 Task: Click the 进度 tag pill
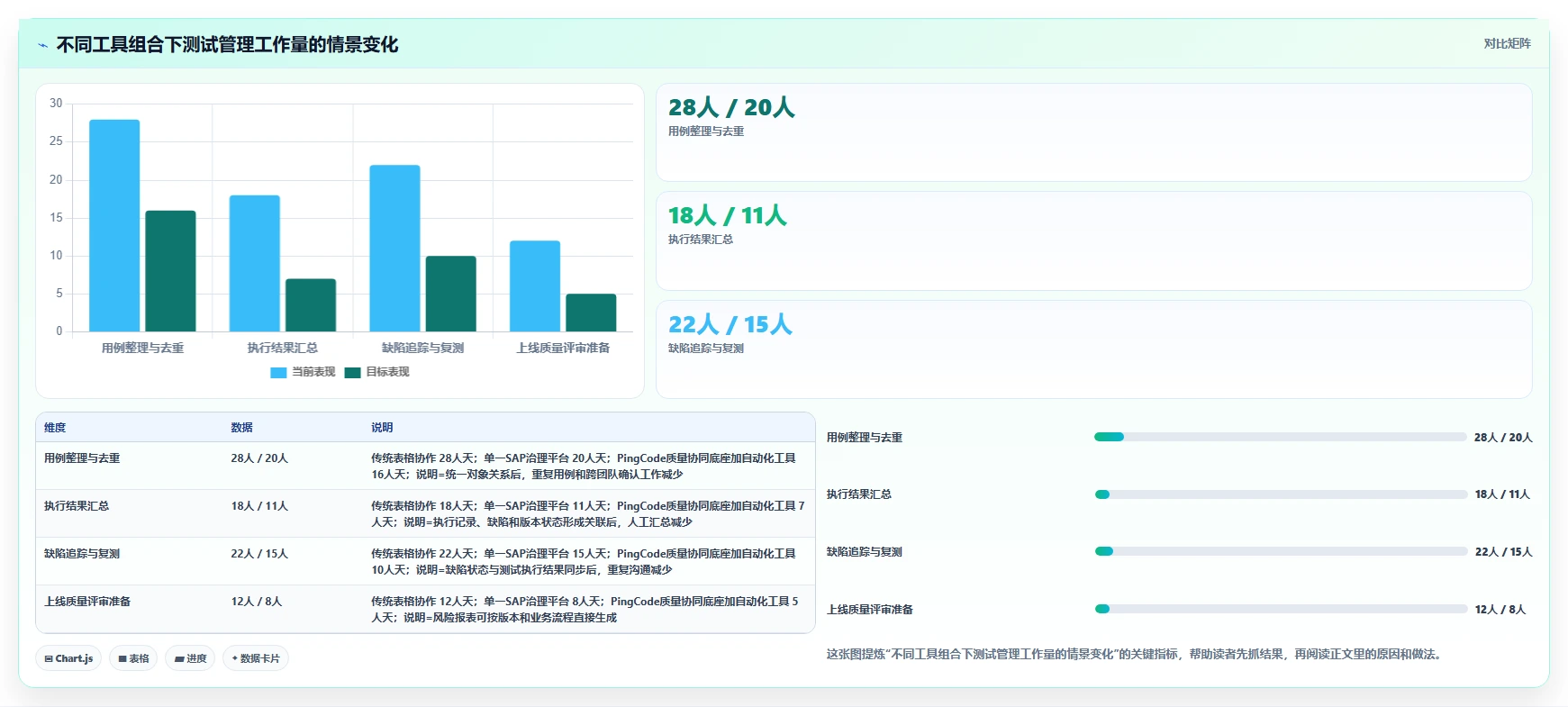[190, 658]
